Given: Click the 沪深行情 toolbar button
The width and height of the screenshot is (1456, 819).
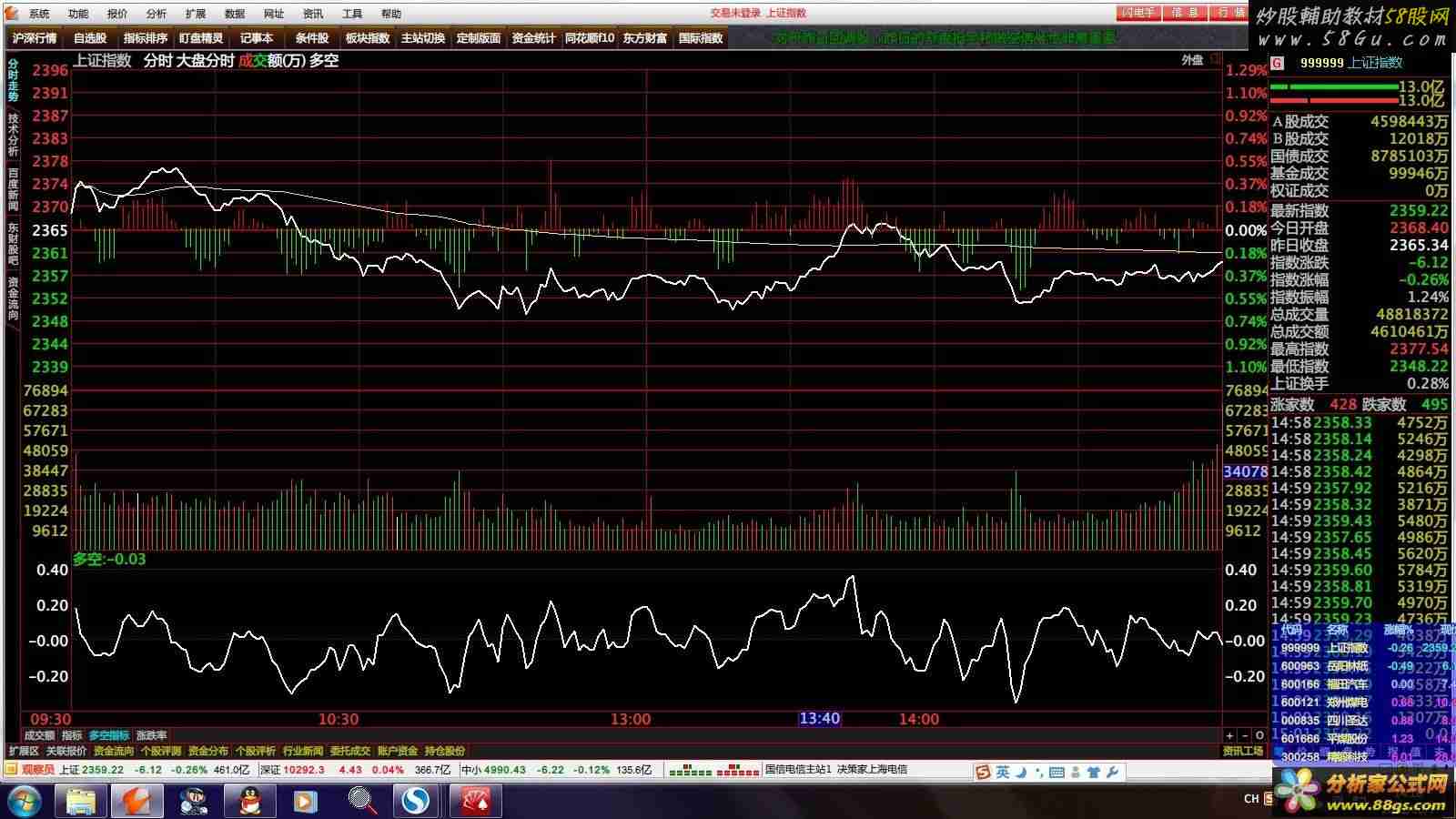Looking at the screenshot, I should coord(35,38).
